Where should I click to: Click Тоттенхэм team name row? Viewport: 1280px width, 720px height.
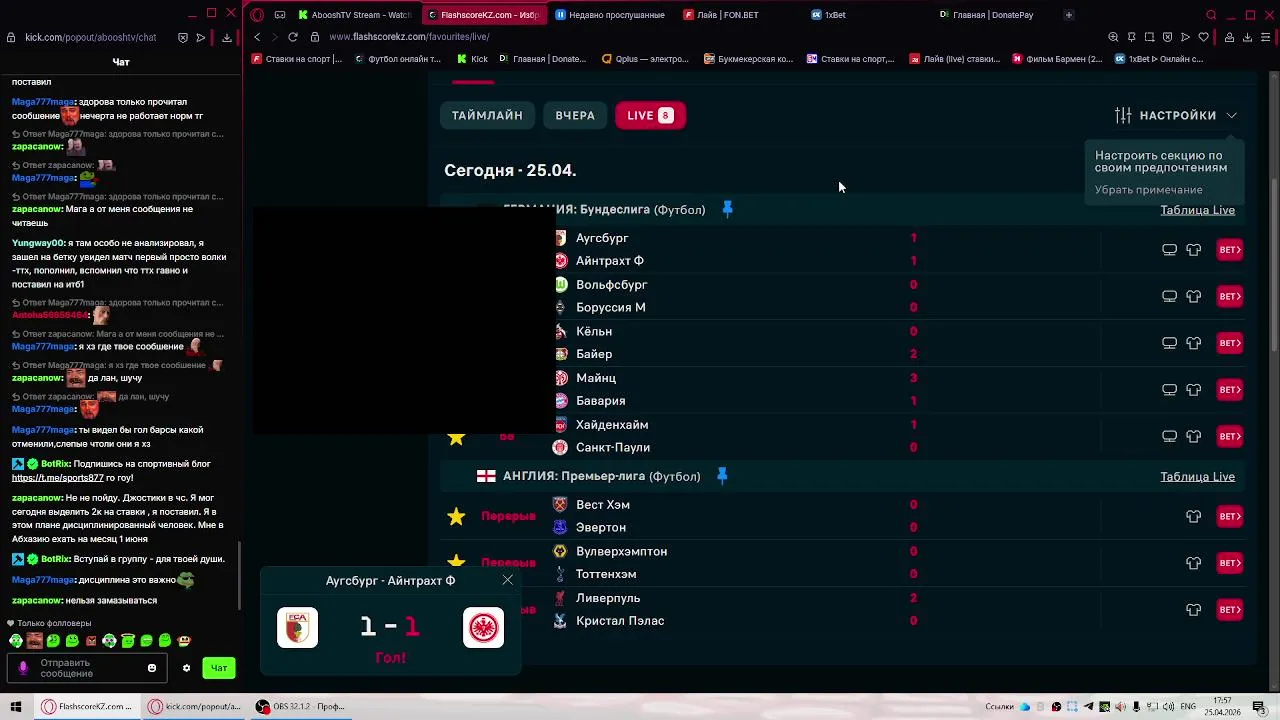pos(606,574)
